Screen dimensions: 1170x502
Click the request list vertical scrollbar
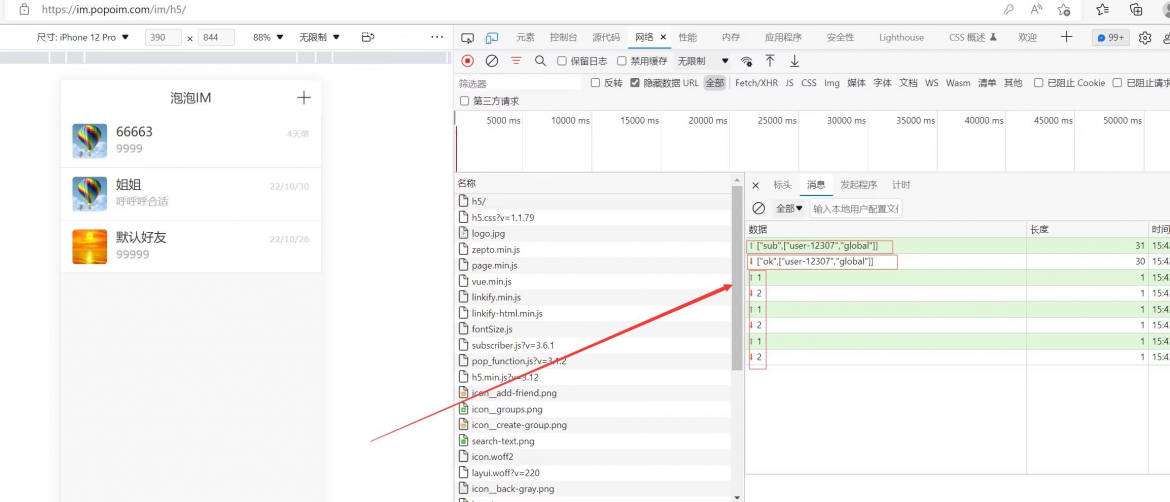pos(737,280)
